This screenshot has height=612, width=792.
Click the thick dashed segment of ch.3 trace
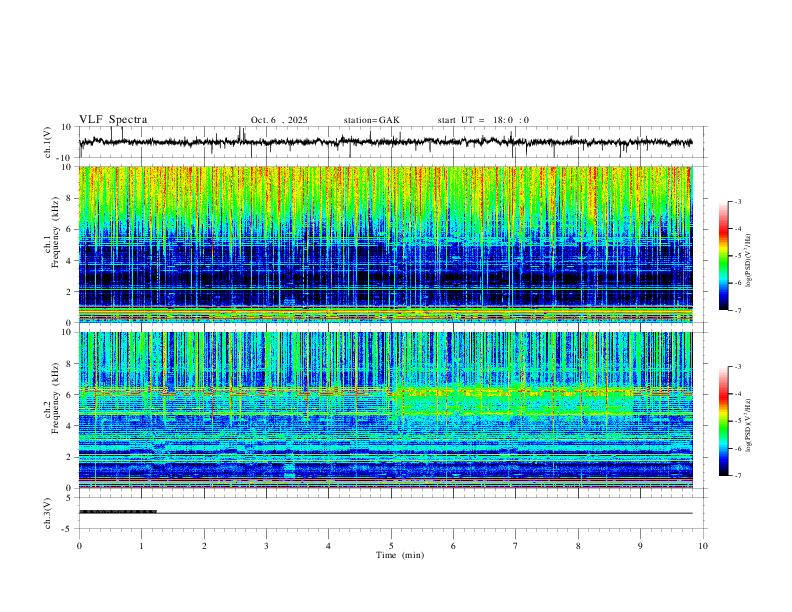point(118,512)
